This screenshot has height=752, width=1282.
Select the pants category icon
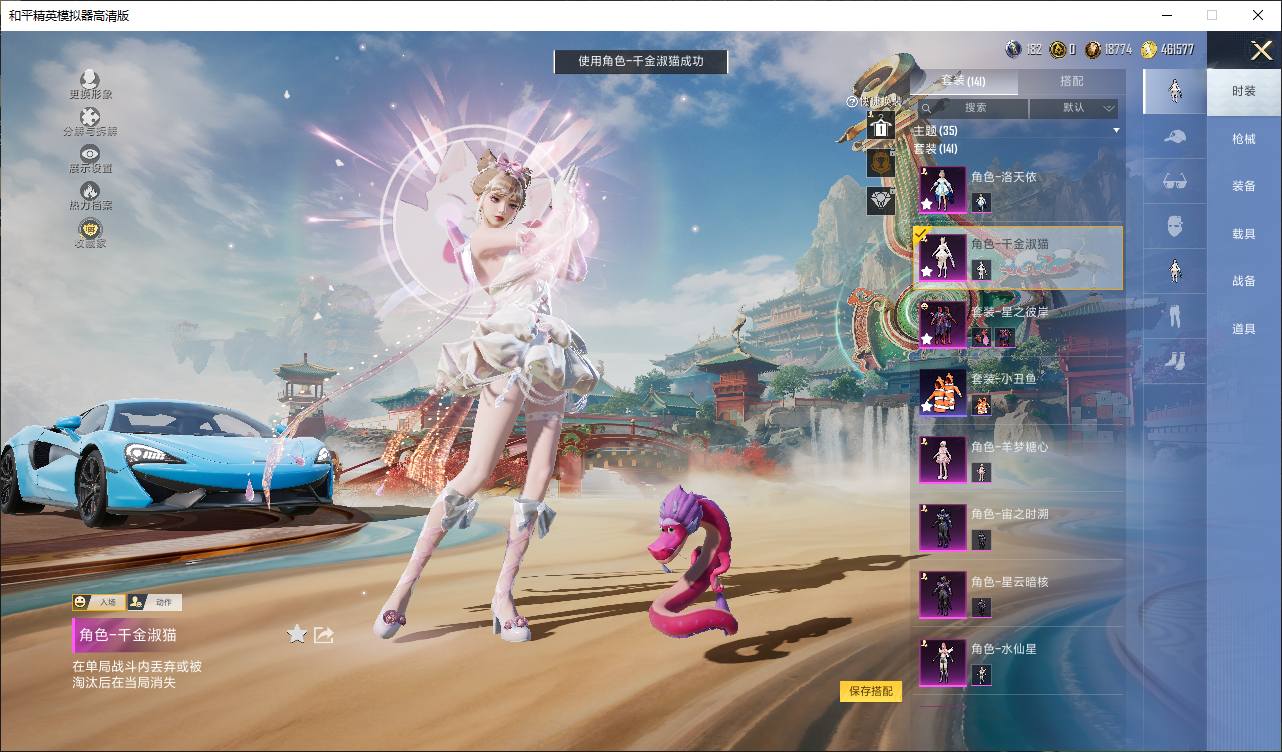click(x=1175, y=316)
